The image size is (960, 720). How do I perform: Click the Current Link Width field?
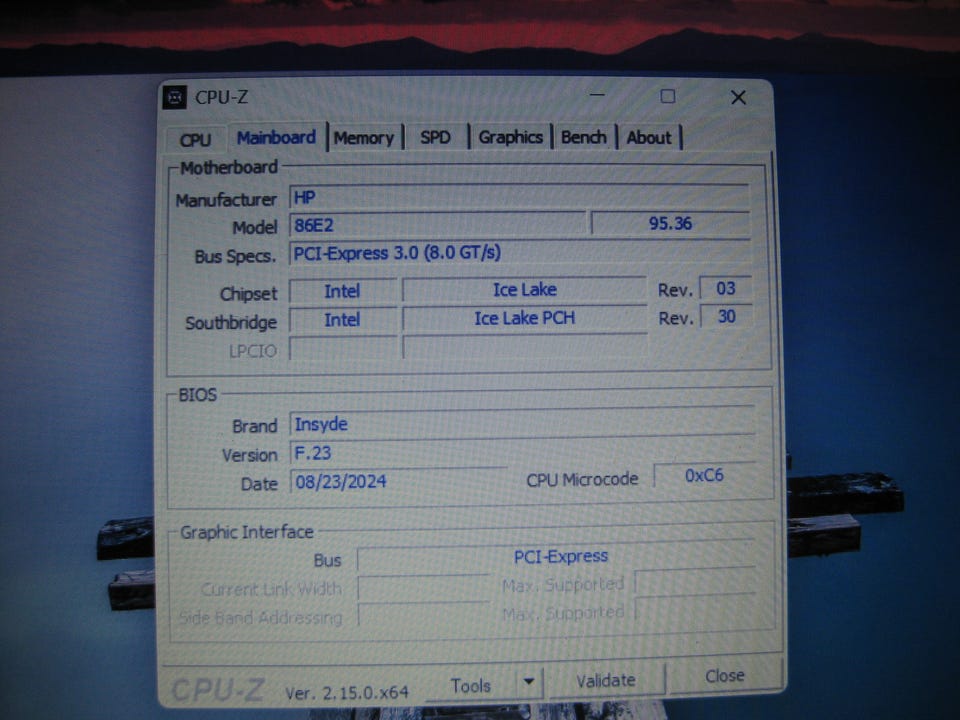pyautogui.click(x=424, y=588)
